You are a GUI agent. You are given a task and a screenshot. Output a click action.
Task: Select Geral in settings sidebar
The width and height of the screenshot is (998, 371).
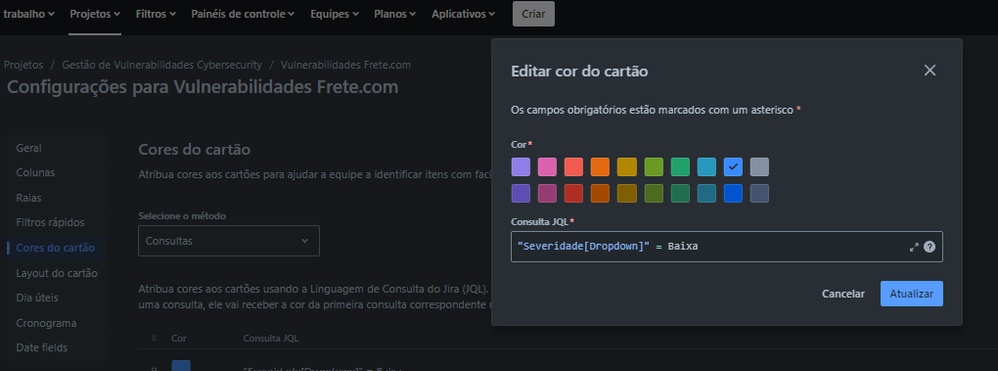pyautogui.click(x=29, y=148)
